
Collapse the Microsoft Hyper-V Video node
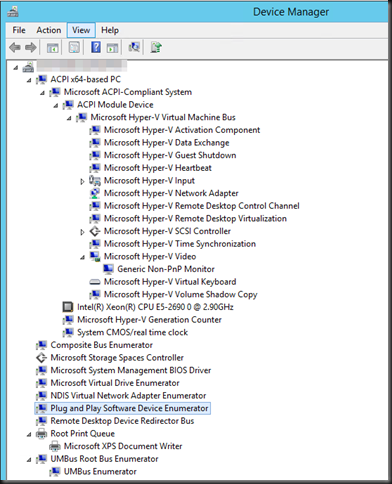(x=82, y=257)
